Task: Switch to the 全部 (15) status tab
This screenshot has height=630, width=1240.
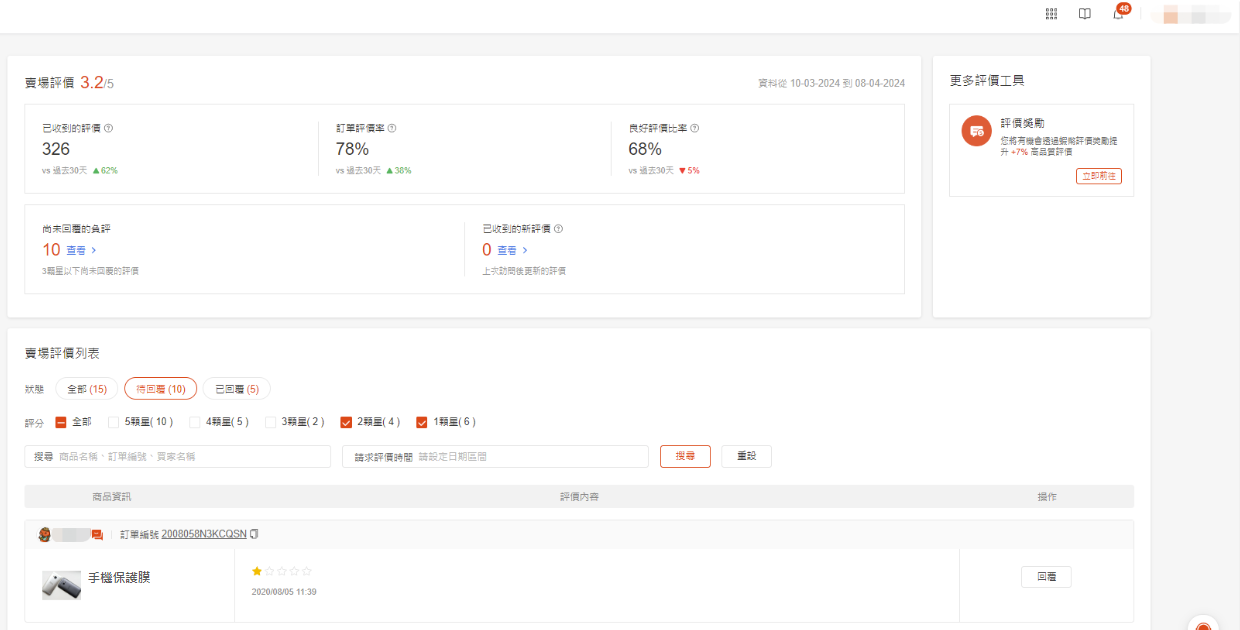Action: tap(86, 389)
